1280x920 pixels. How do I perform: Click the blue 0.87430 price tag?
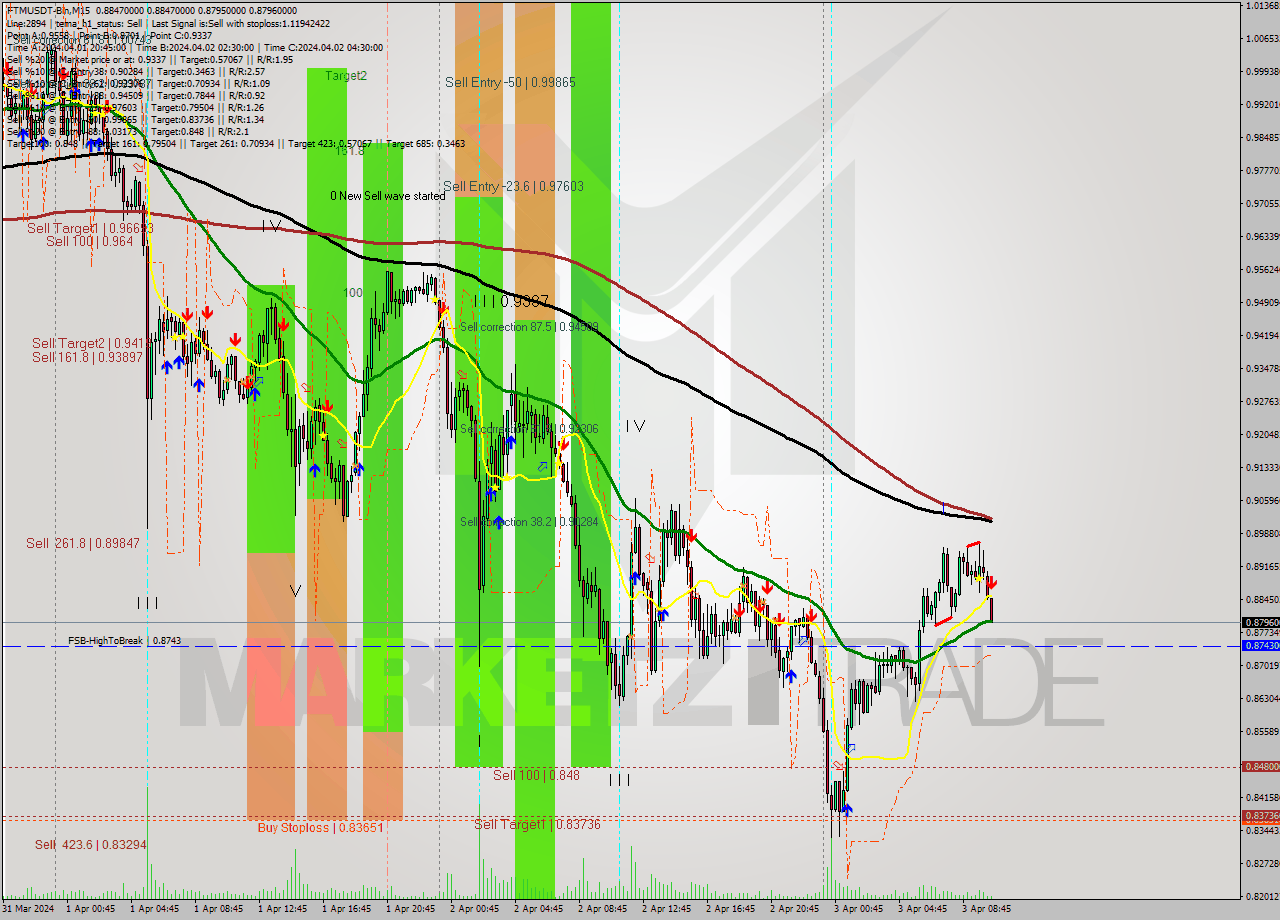point(1261,646)
